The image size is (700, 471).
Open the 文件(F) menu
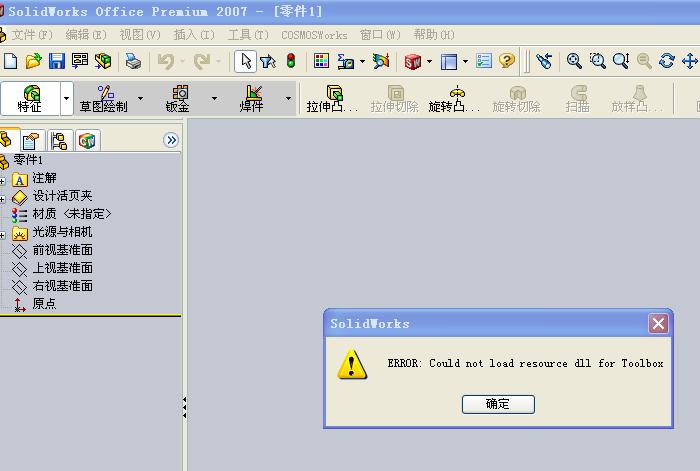(x=31, y=35)
